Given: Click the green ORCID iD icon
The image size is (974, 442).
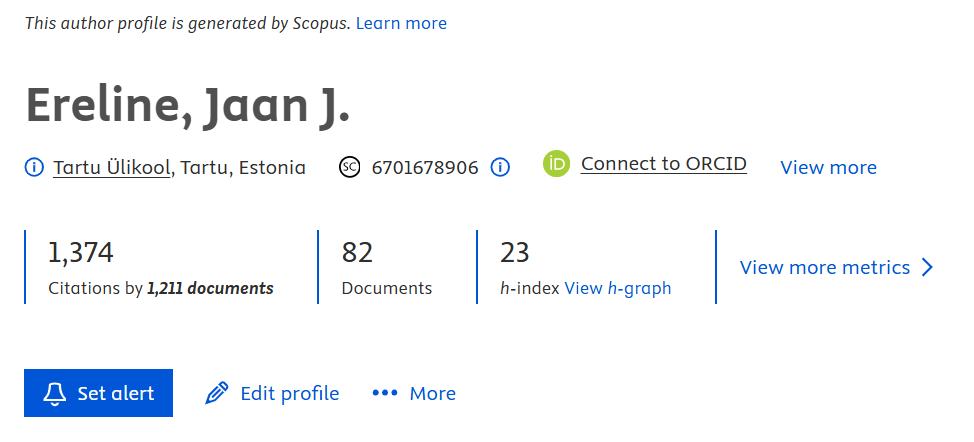Looking at the screenshot, I should (x=556, y=164).
